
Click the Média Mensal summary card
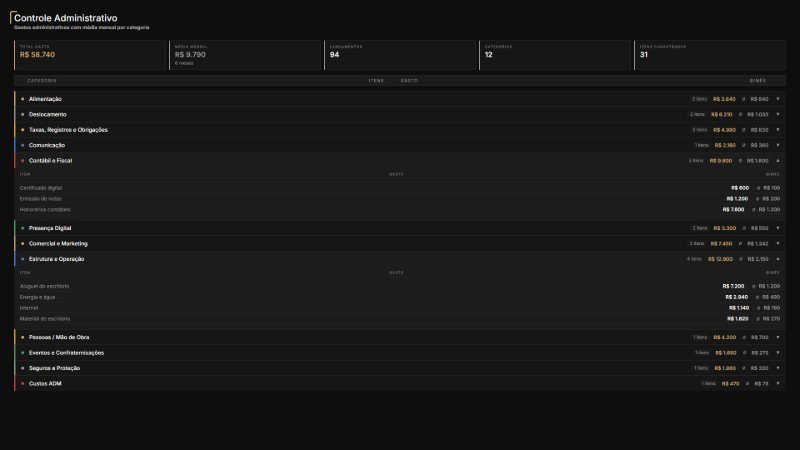245,55
